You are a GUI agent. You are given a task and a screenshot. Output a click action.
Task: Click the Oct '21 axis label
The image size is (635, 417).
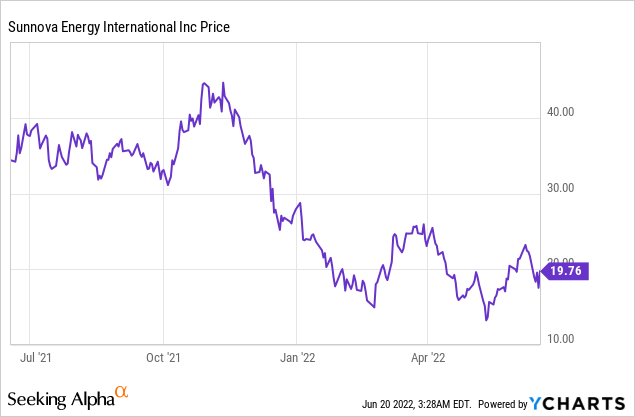pos(163,355)
